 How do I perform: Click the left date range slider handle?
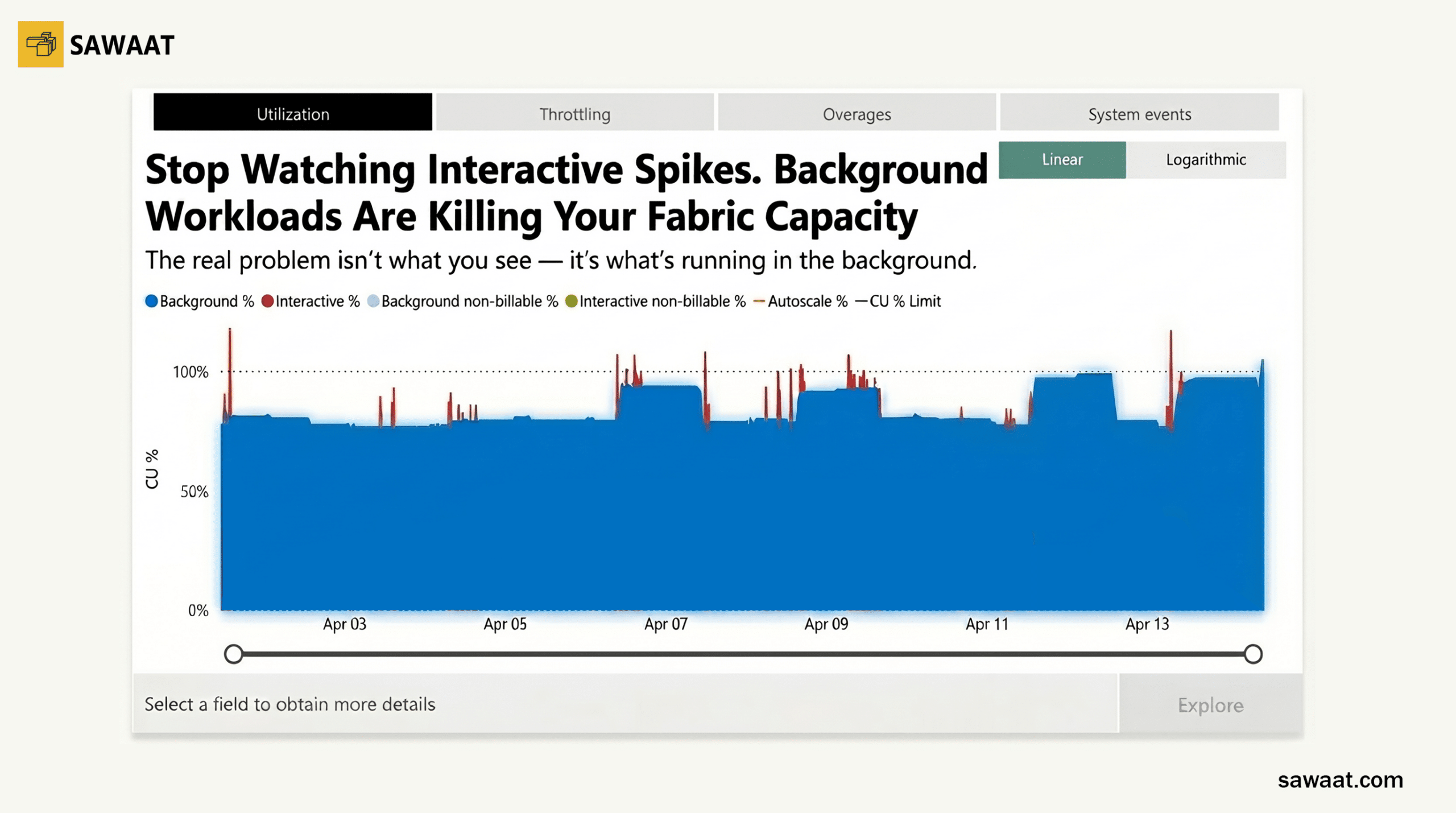pyautogui.click(x=233, y=654)
